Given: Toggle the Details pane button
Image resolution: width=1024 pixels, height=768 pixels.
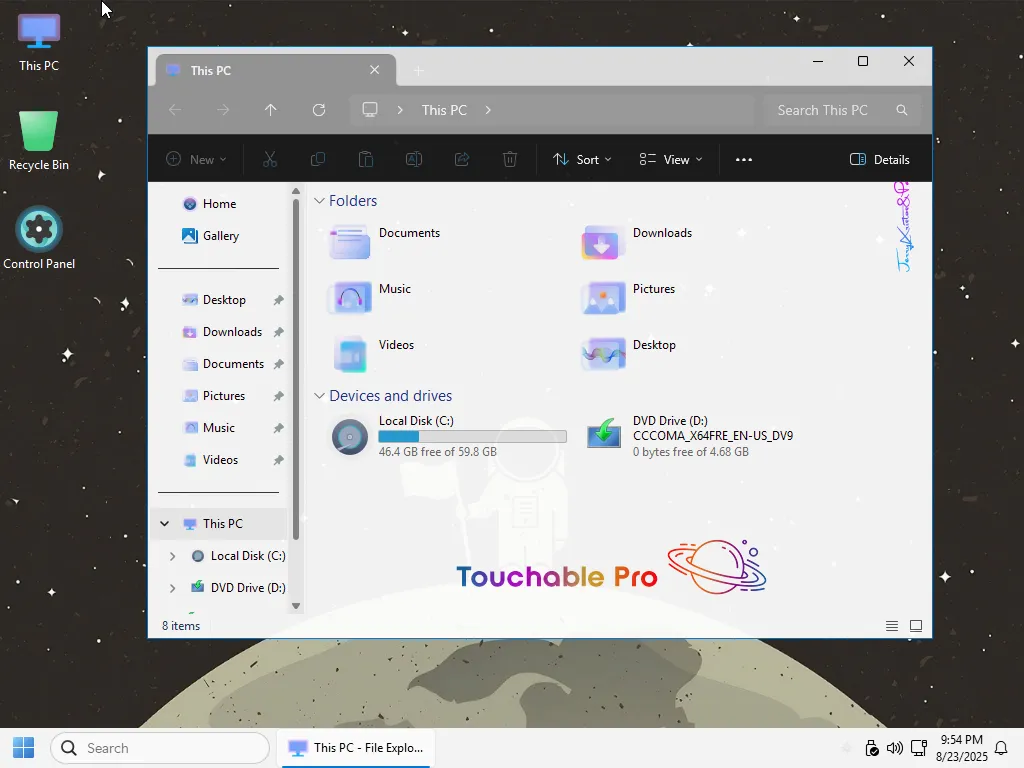Looking at the screenshot, I should [x=879, y=159].
